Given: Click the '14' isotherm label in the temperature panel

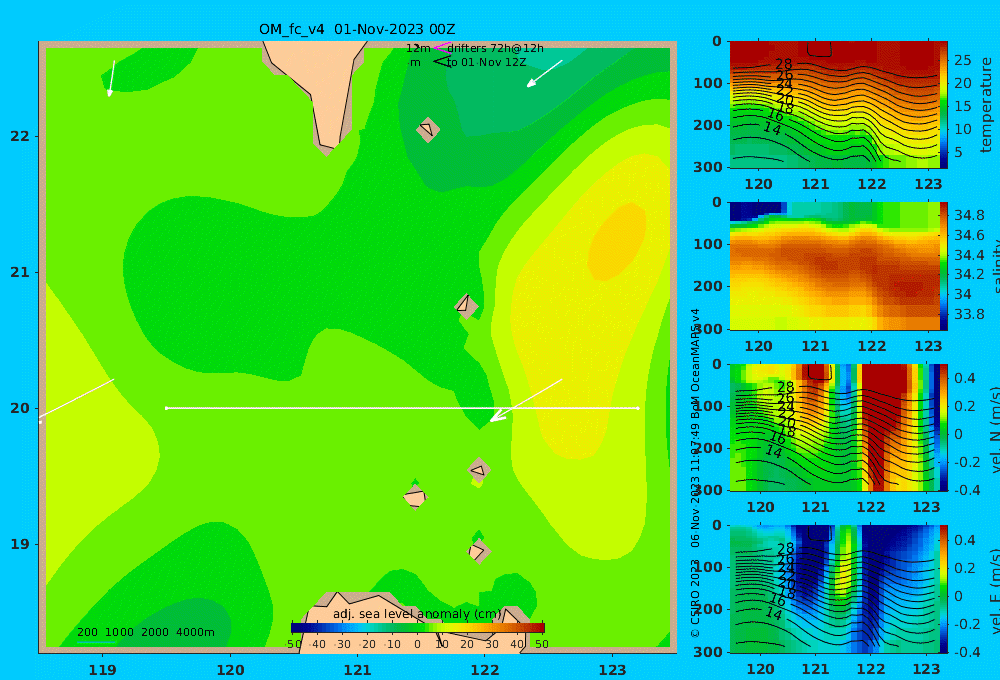Looking at the screenshot, I should point(772,128).
